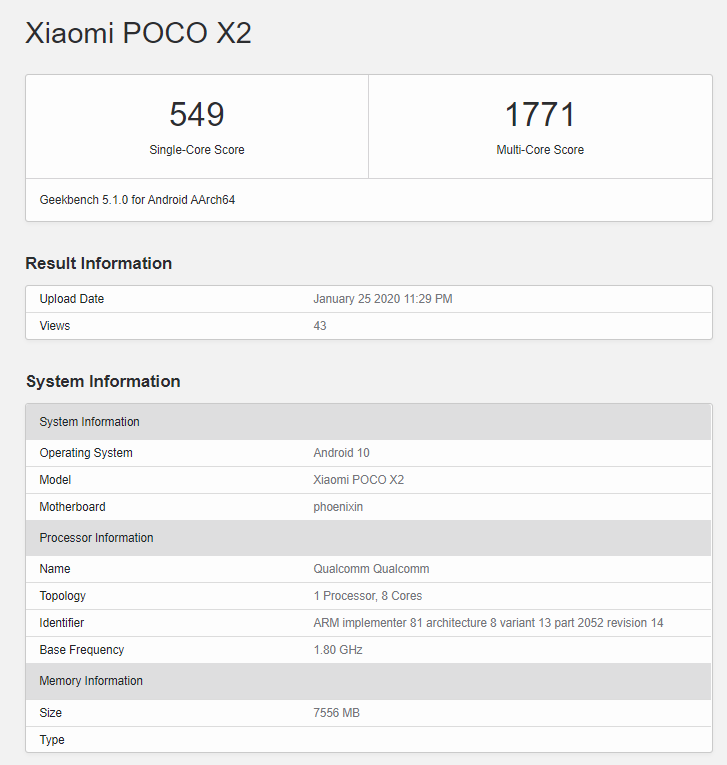Image resolution: width=727 pixels, height=765 pixels.
Task: Click the multi-core score value 1771
Action: (x=540, y=114)
